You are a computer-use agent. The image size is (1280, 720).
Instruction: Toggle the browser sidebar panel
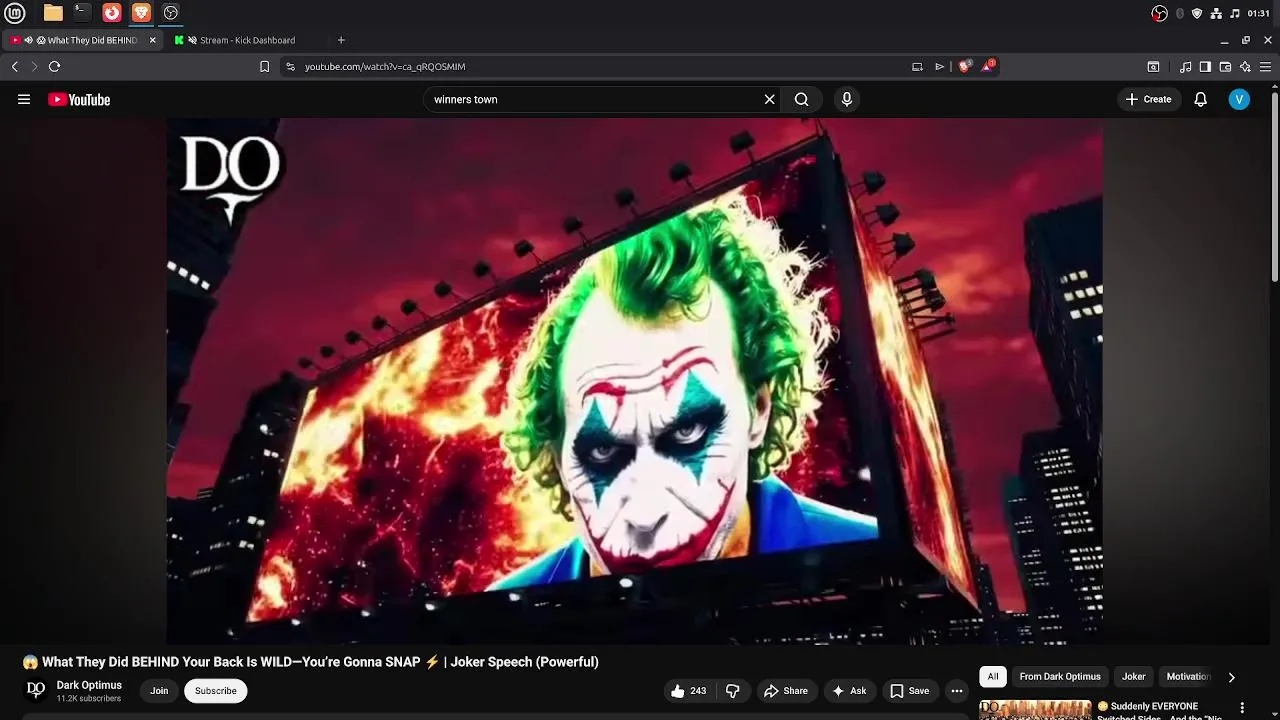pos(1205,67)
